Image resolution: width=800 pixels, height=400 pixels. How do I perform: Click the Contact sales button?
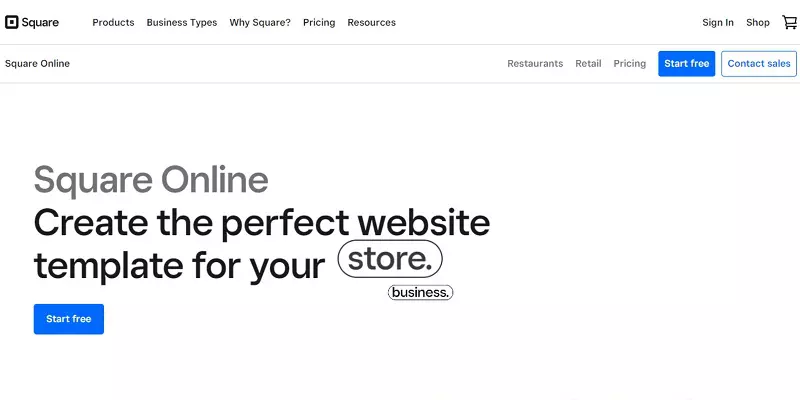point(759,64)
